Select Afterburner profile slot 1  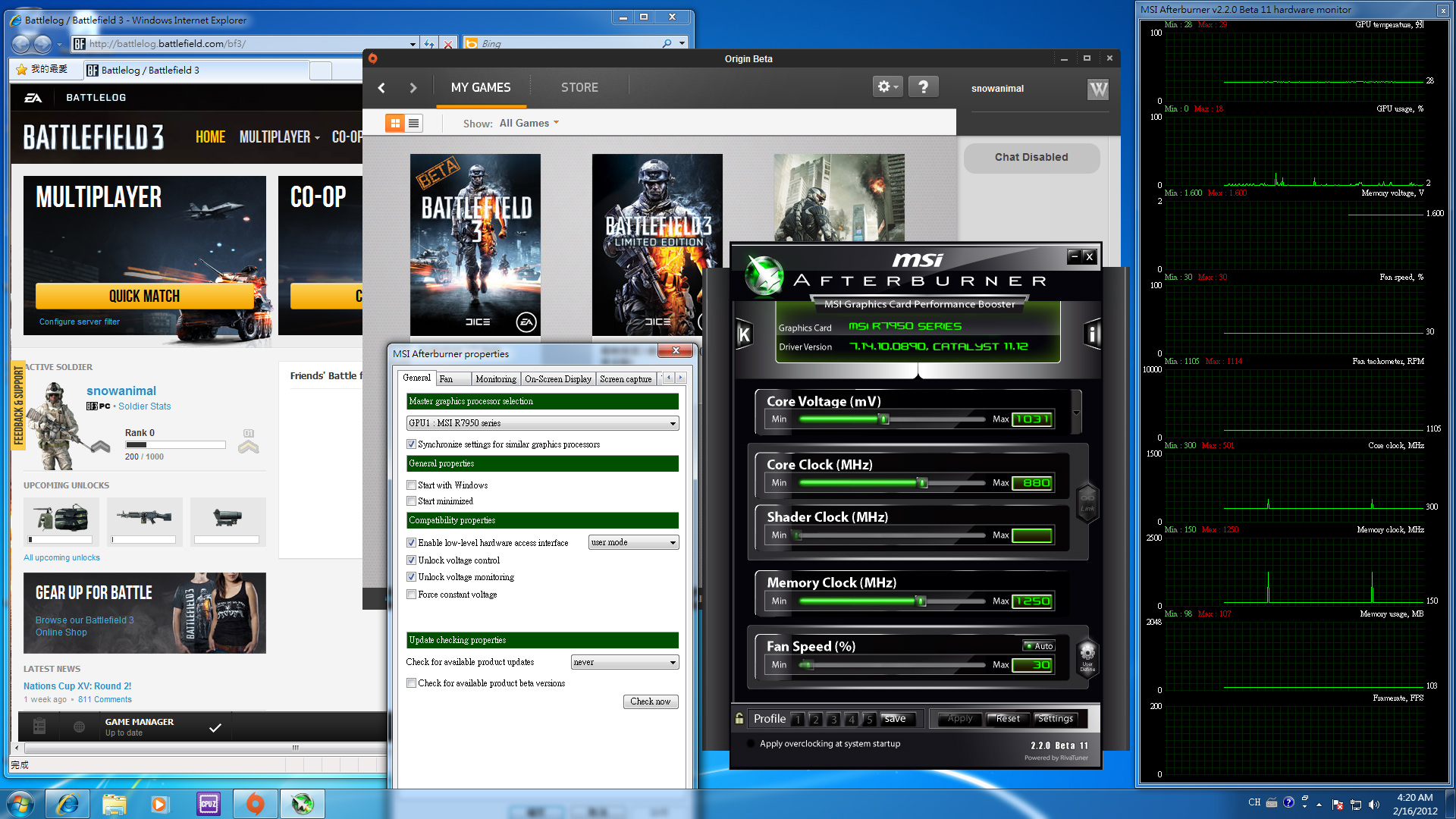point(797,719)
